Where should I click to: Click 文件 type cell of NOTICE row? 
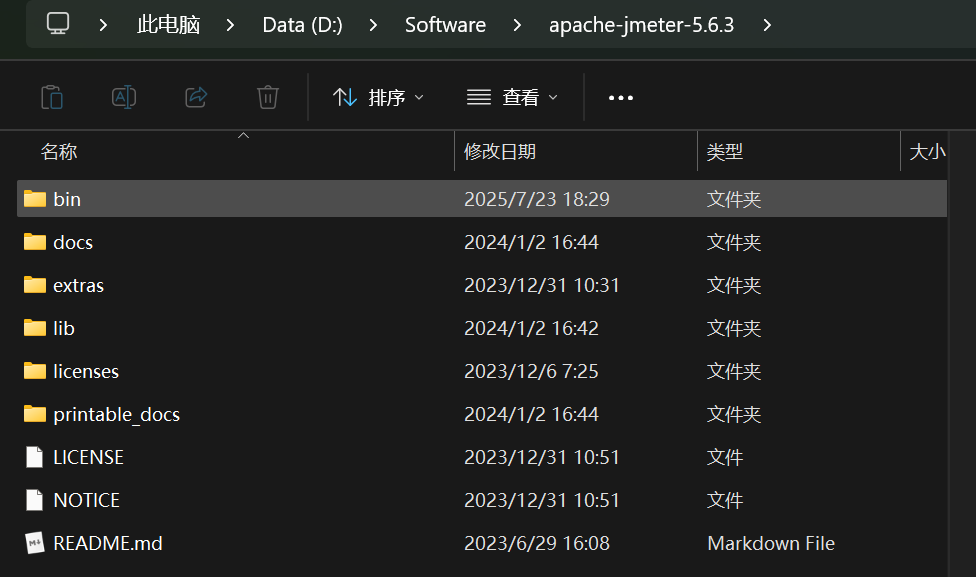tap(725, 500)
